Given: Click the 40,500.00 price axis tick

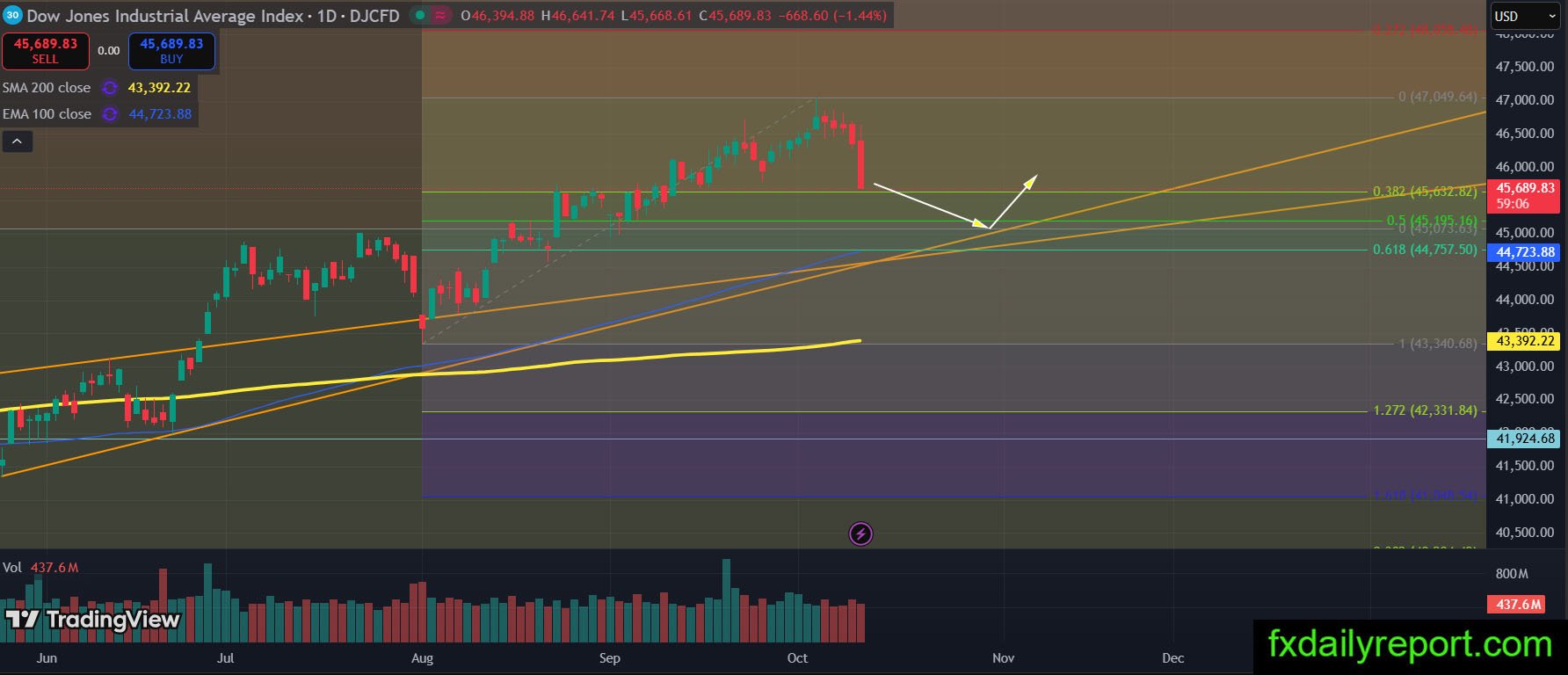Looking at the screenshot, I should (x=1525, y=533).
